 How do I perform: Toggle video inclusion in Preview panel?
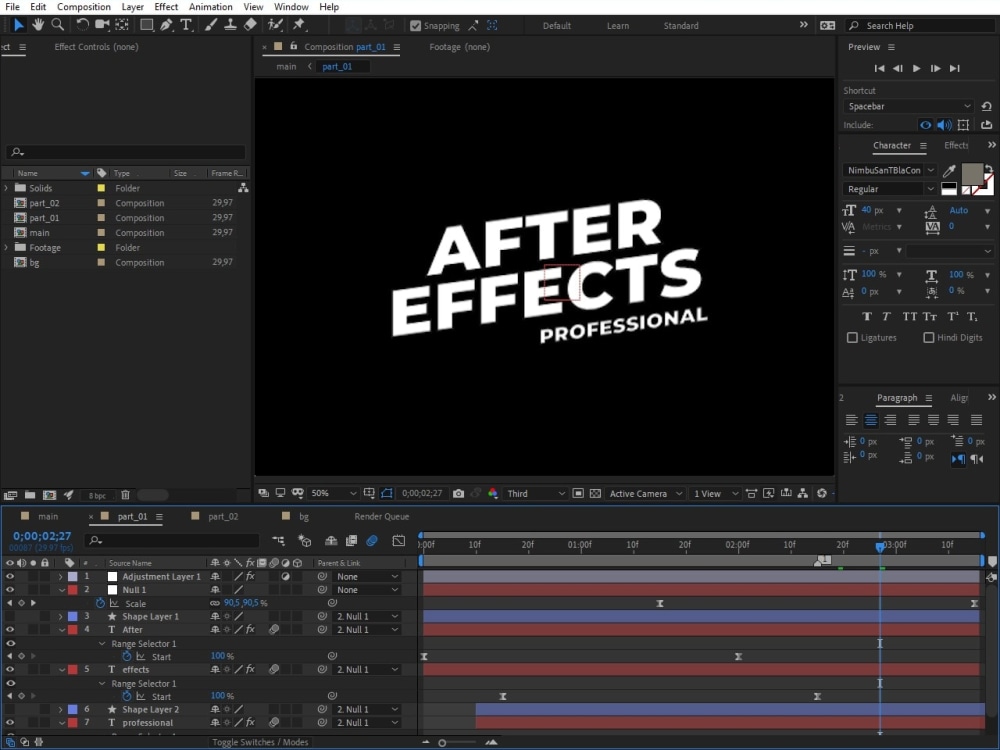tap(925, 125)
